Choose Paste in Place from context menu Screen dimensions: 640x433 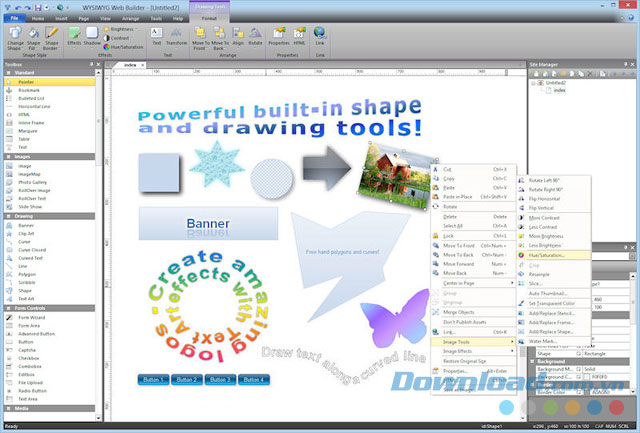473,197
